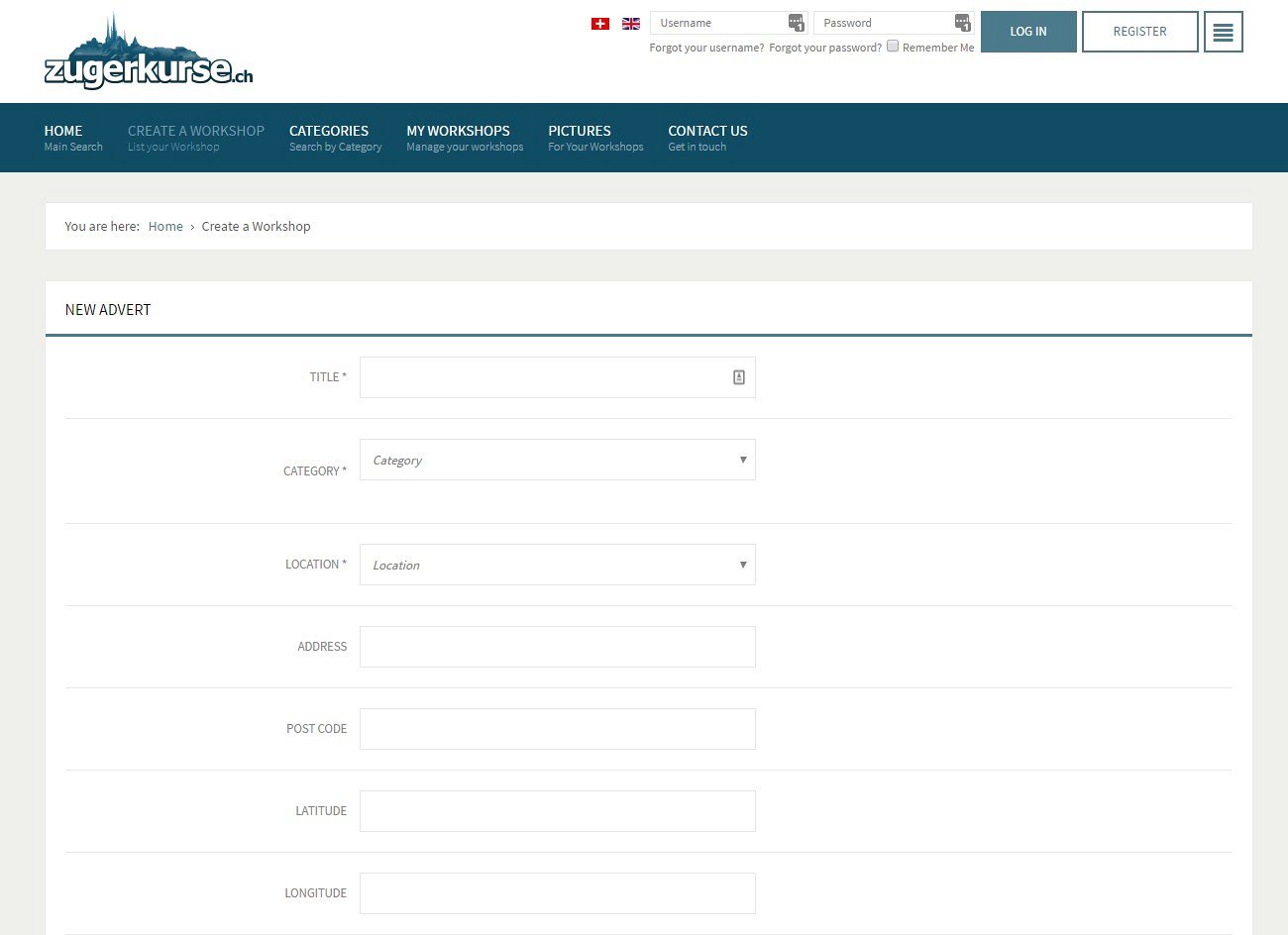The height and width of the screenshot is (935, 1288).
Task: Switch language with the UK flag icon
Action: tap(630, 24)
